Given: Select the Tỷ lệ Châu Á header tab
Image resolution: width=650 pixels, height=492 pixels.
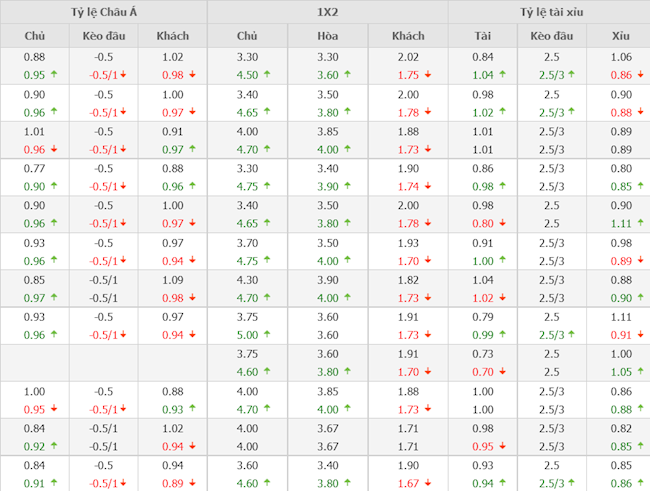Looking at the screenshot, I should click(x=104, y=12).
